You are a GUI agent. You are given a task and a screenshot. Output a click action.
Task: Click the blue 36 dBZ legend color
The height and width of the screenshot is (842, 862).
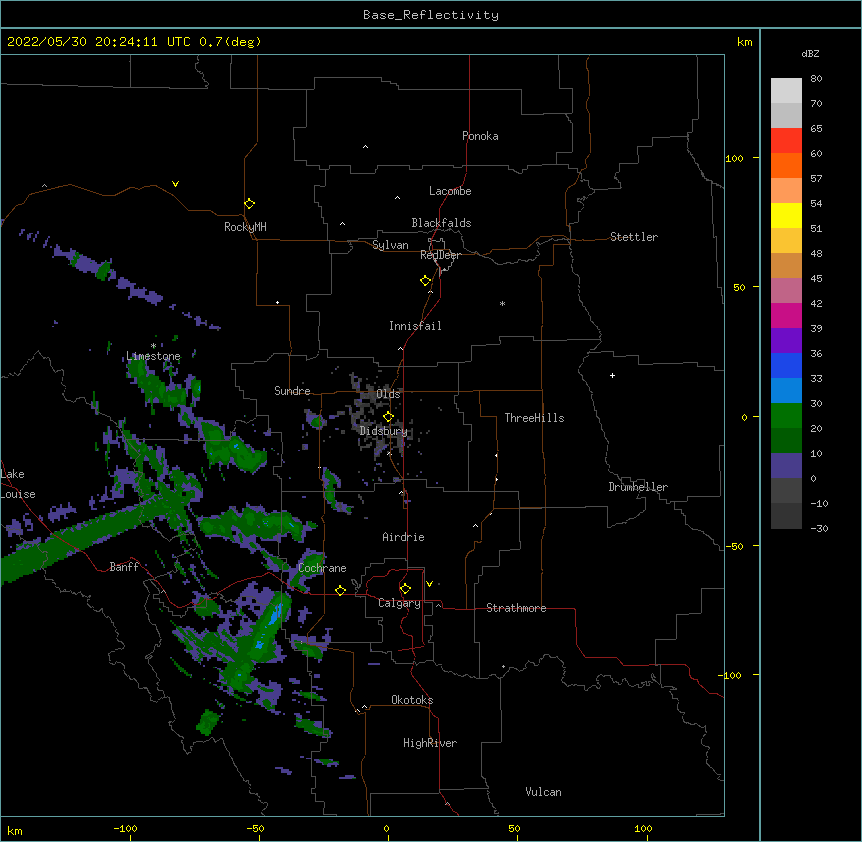786,365
